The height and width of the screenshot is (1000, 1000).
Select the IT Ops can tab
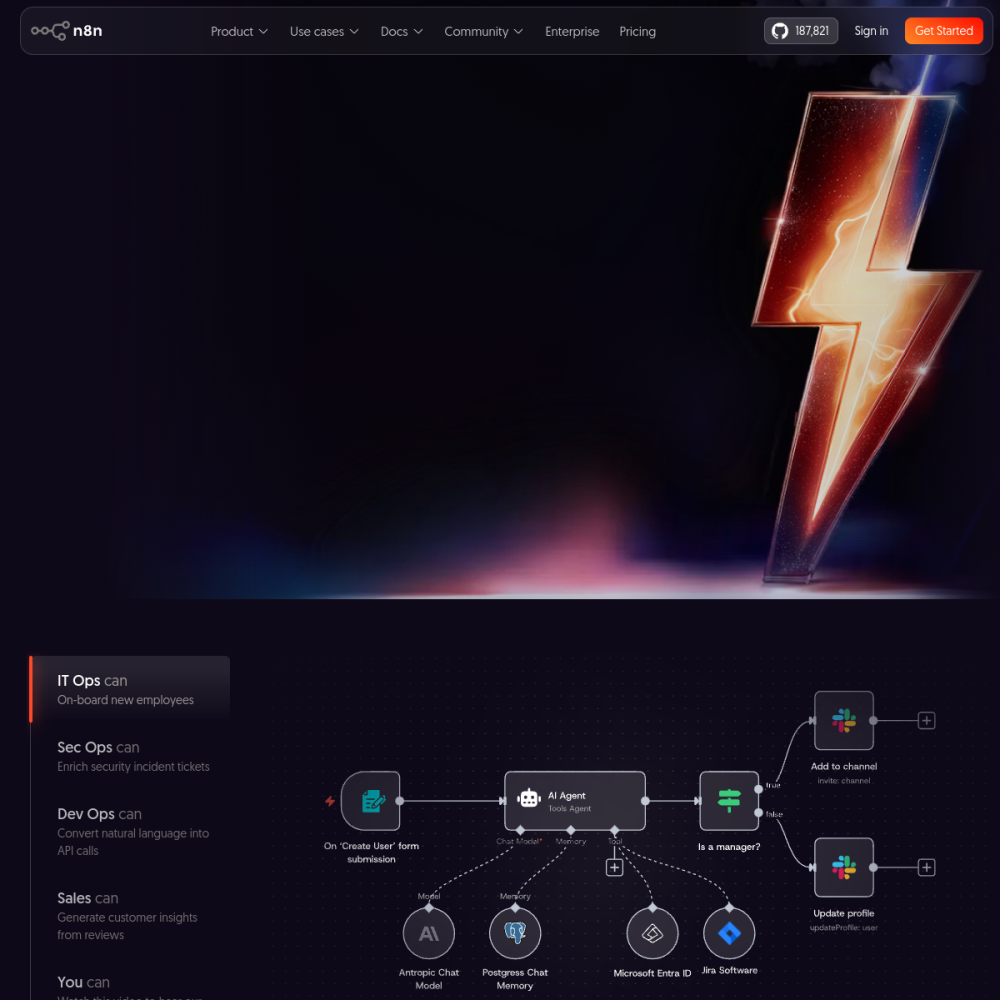pyautogui.click(x=130, y=689)
